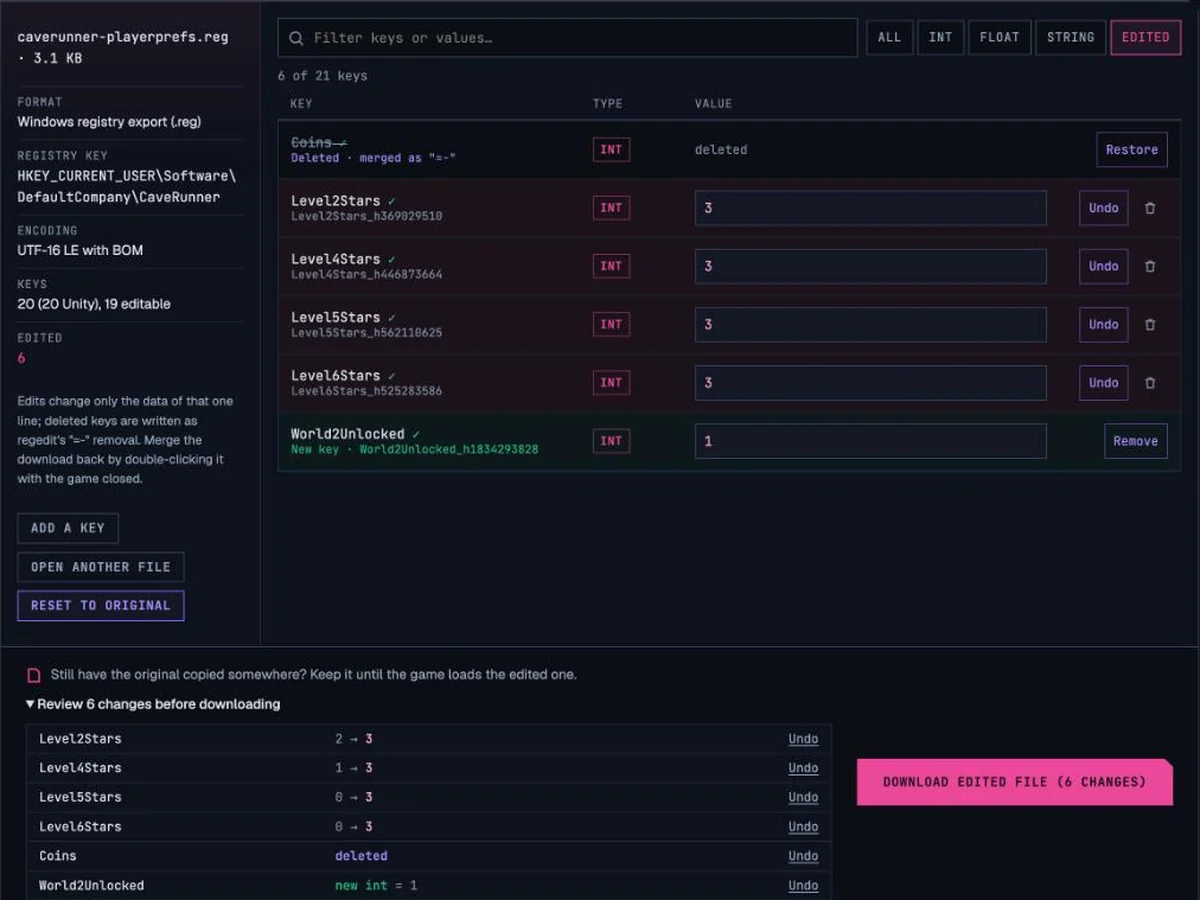Edit the Level6Stars value field
This screenshot has height=900, width=1200.
point(870,382)
